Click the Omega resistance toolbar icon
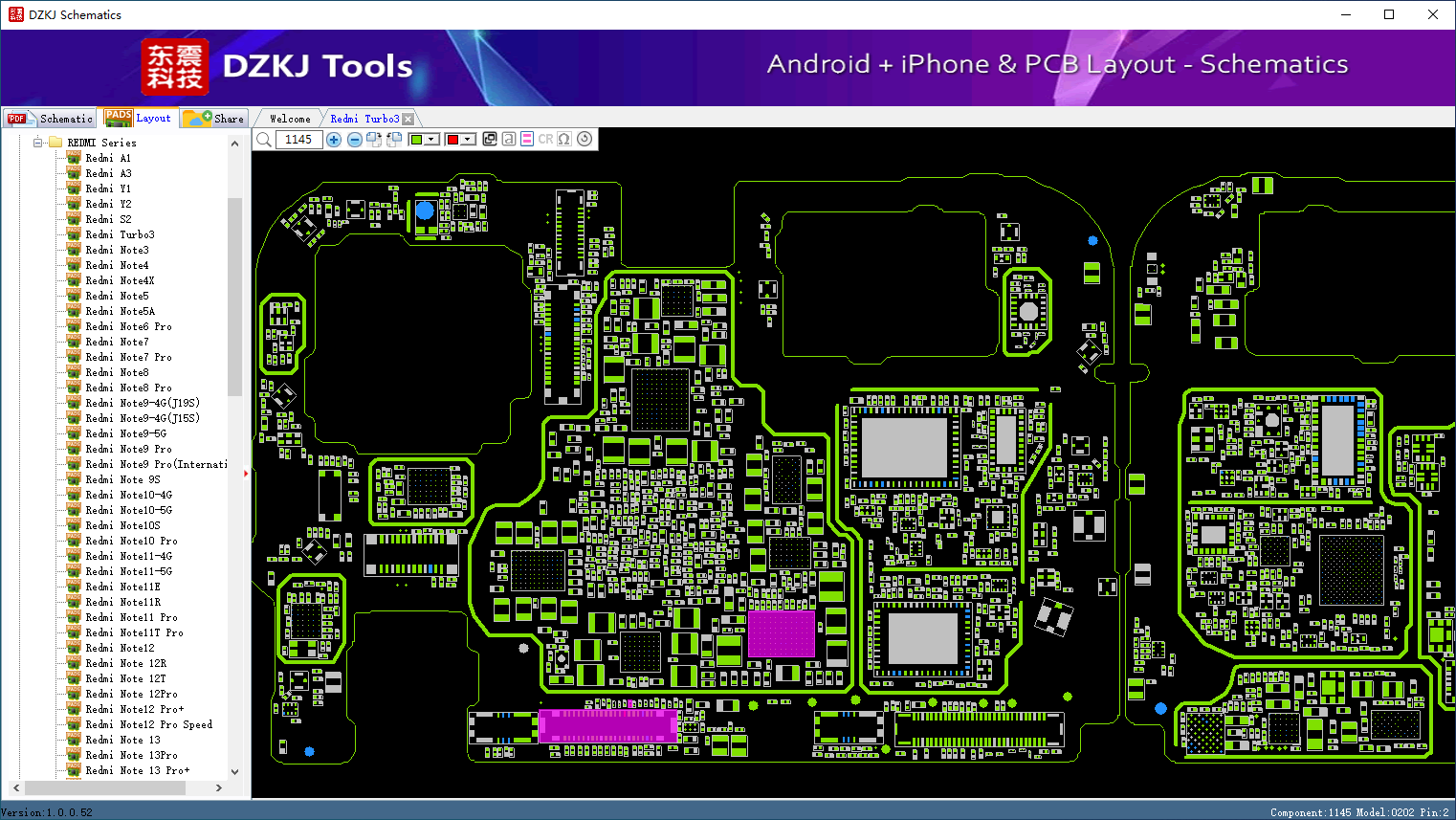1456x820 pixels. click(x=564, y=139)
